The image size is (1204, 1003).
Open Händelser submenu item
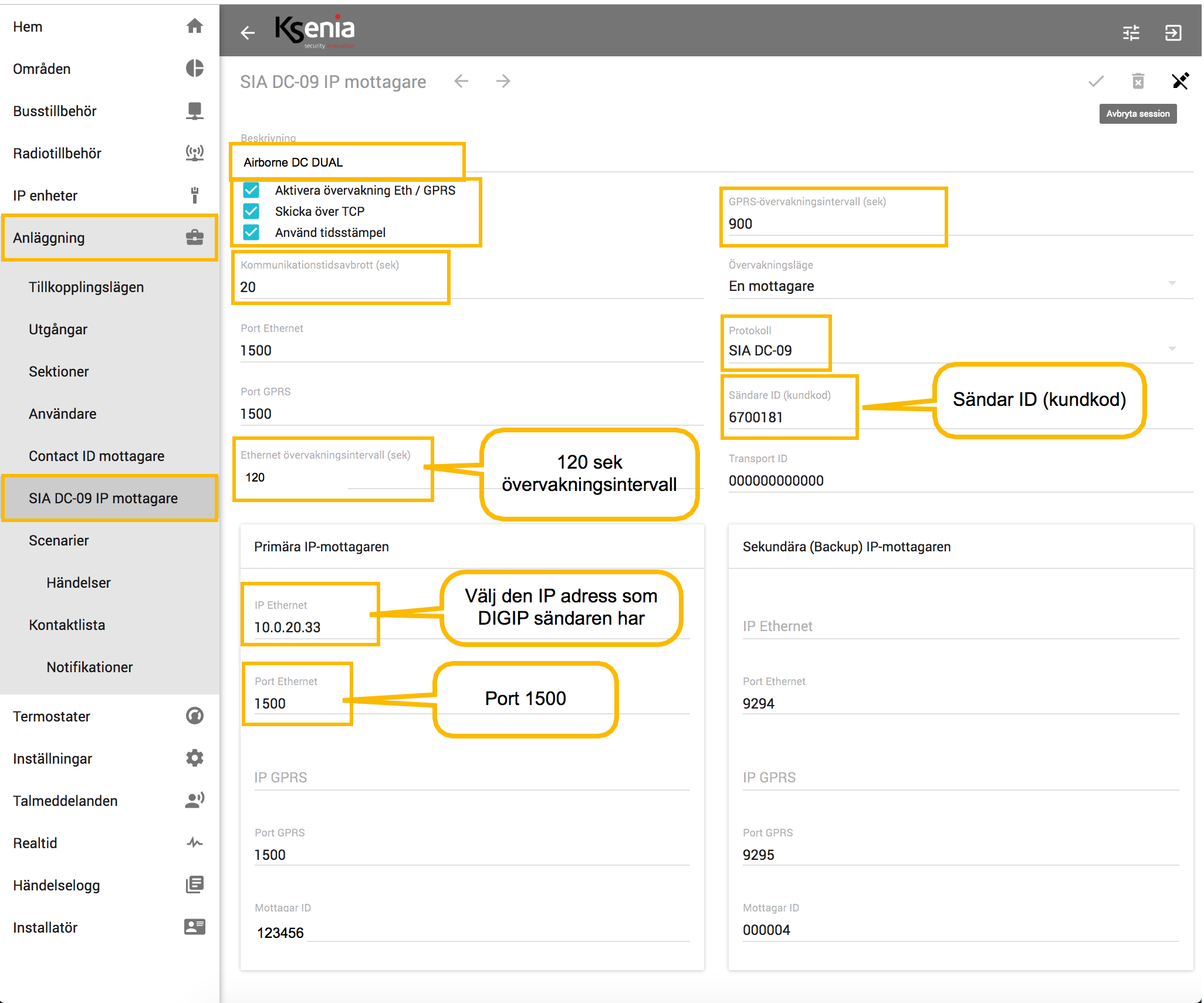pos(110,582)
